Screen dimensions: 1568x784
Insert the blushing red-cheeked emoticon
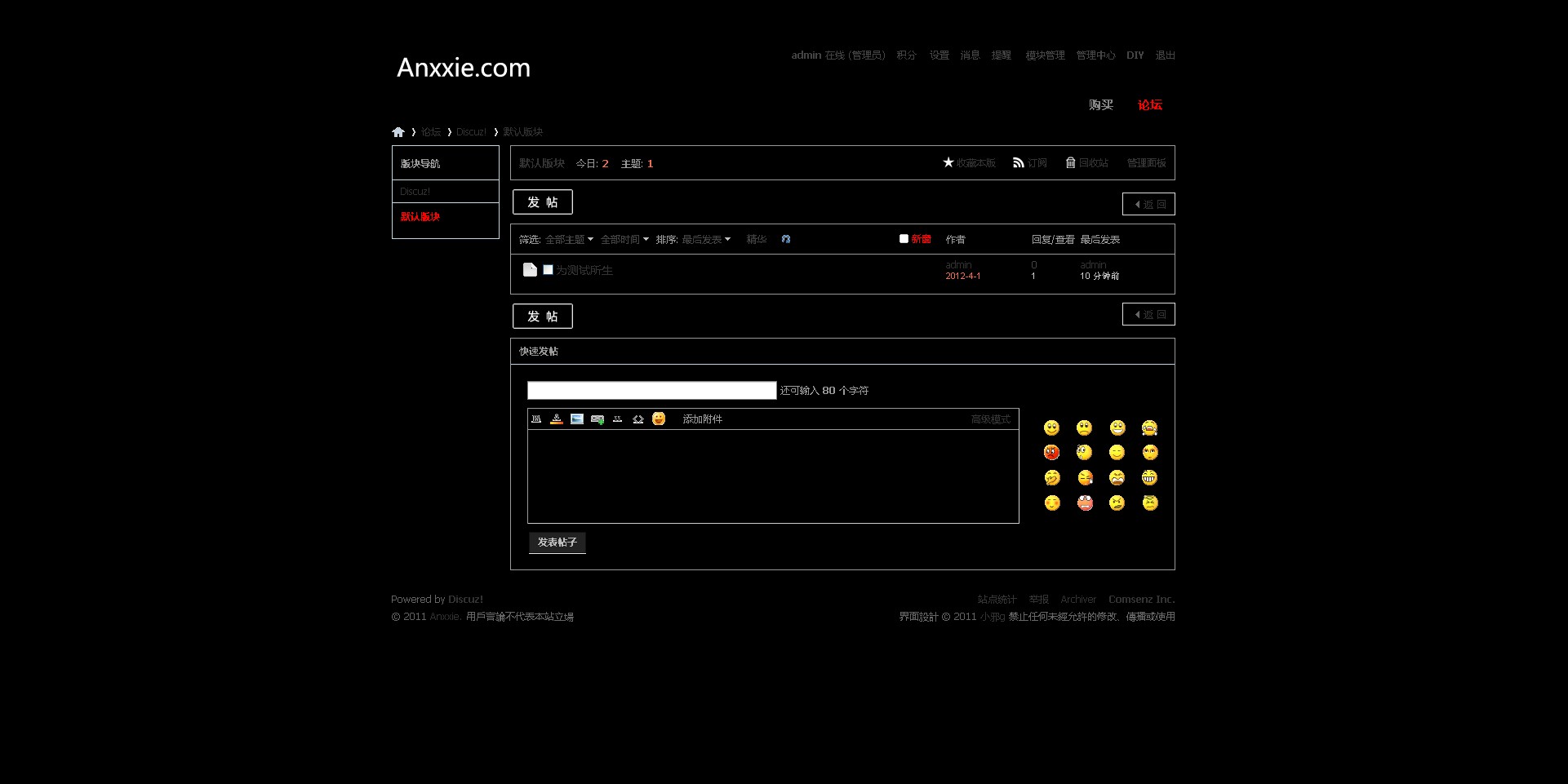click(x=1052, y=503)
